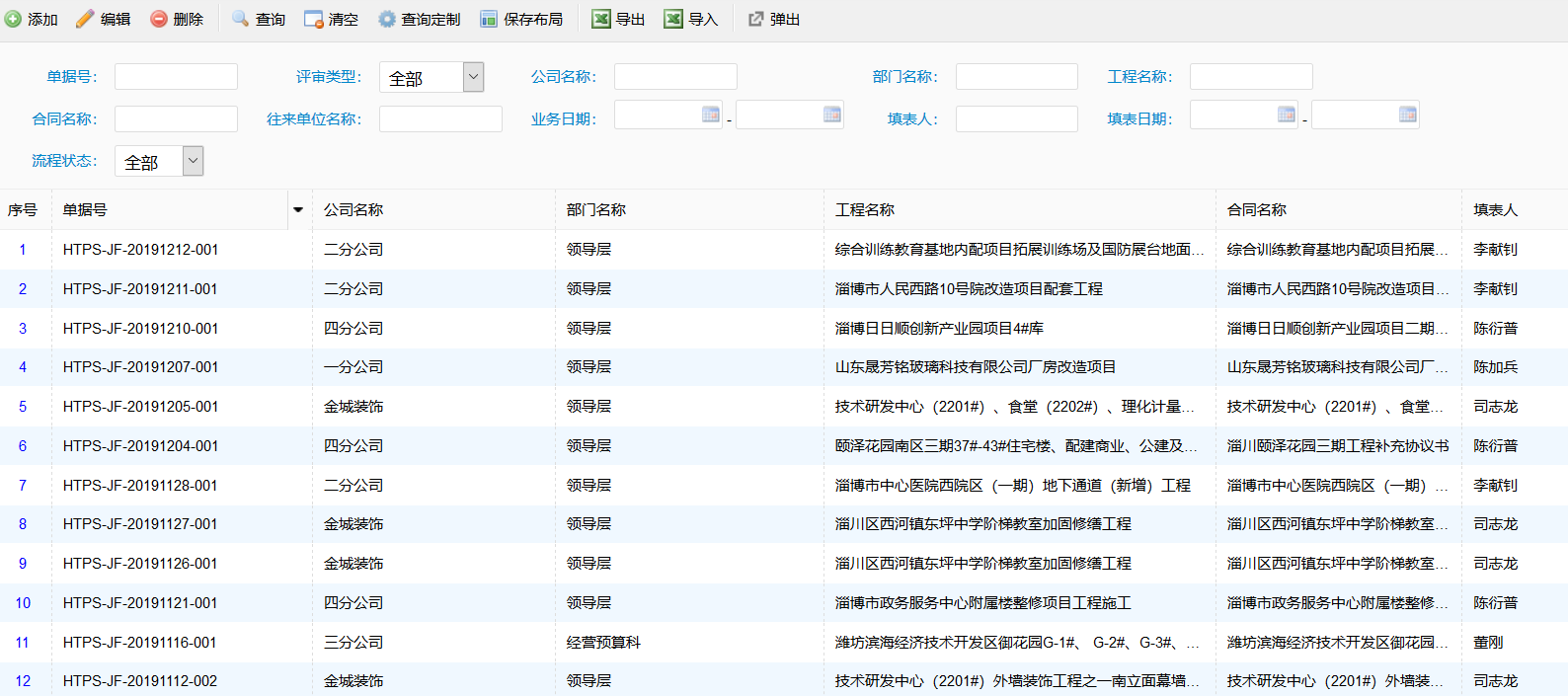The image size is (1568, 696).
Task: Select row HTPS-JF-20191128-001
Action: [784, 485]
